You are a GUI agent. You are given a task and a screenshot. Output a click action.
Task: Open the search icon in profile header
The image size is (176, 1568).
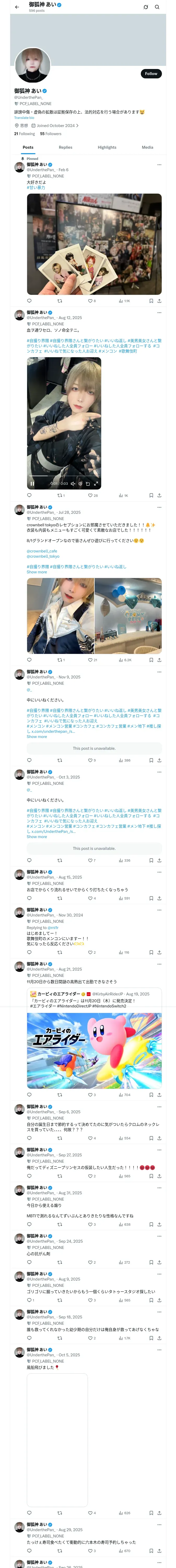pos(157,7)
